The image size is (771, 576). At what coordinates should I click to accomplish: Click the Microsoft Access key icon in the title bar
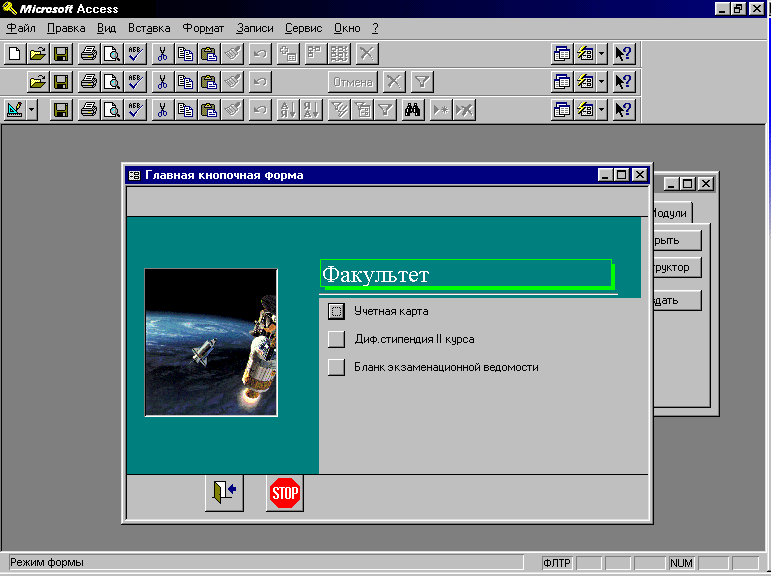coord(9,8)
